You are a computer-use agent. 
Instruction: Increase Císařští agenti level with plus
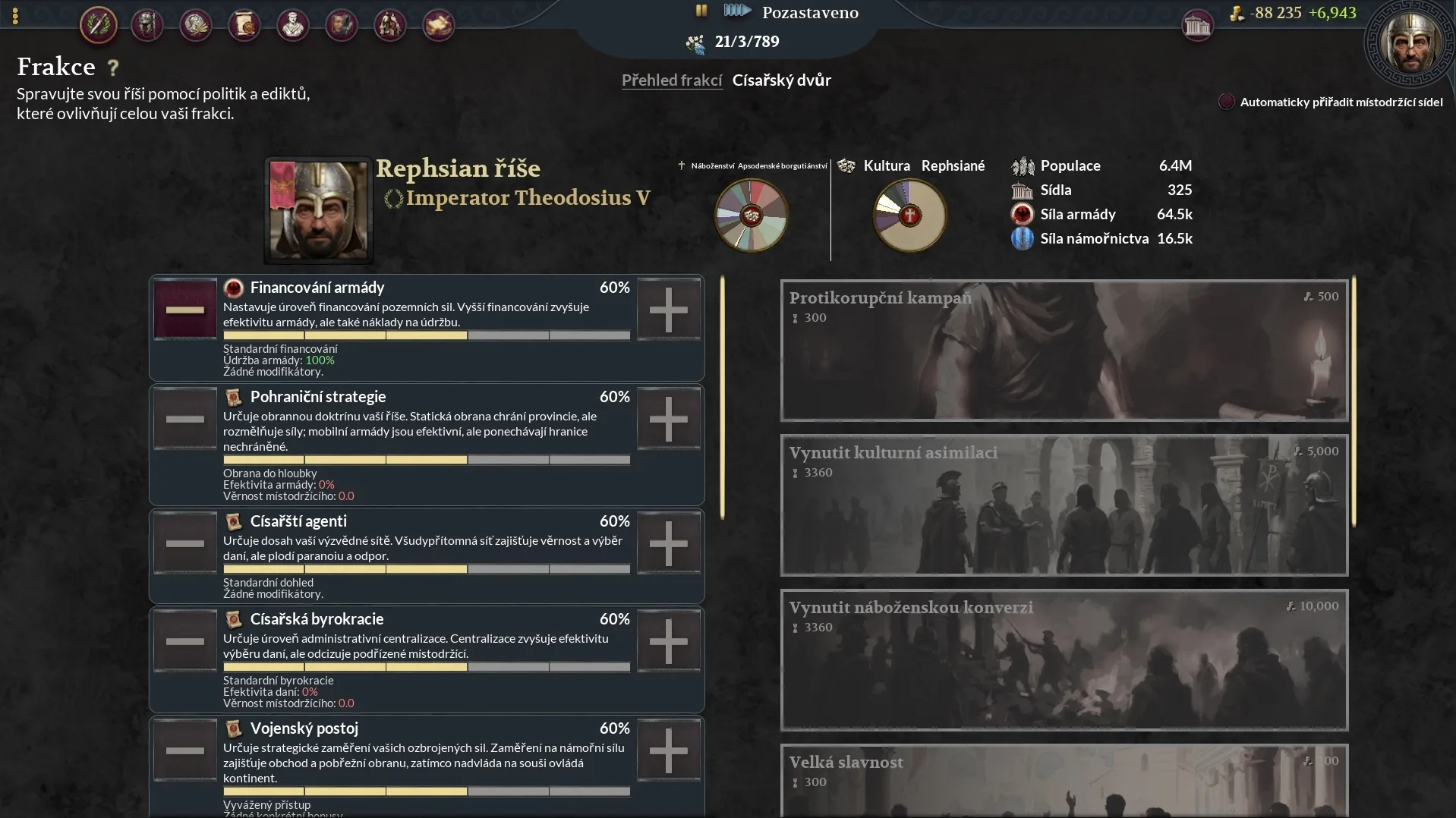(x=669, y=543)
